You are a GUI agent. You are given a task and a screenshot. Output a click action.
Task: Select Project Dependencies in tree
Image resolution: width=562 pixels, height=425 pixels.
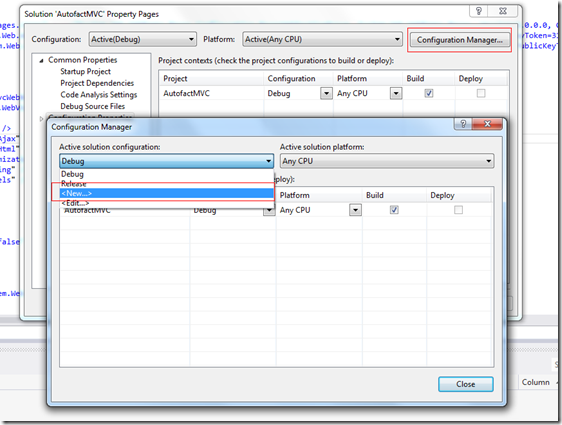click(97, 83)
